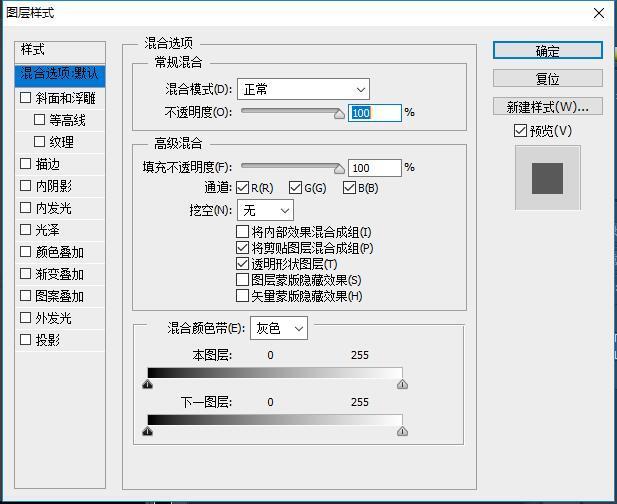
Task: Select 混合选项:默认 in the list
Action: coord(60,75)
